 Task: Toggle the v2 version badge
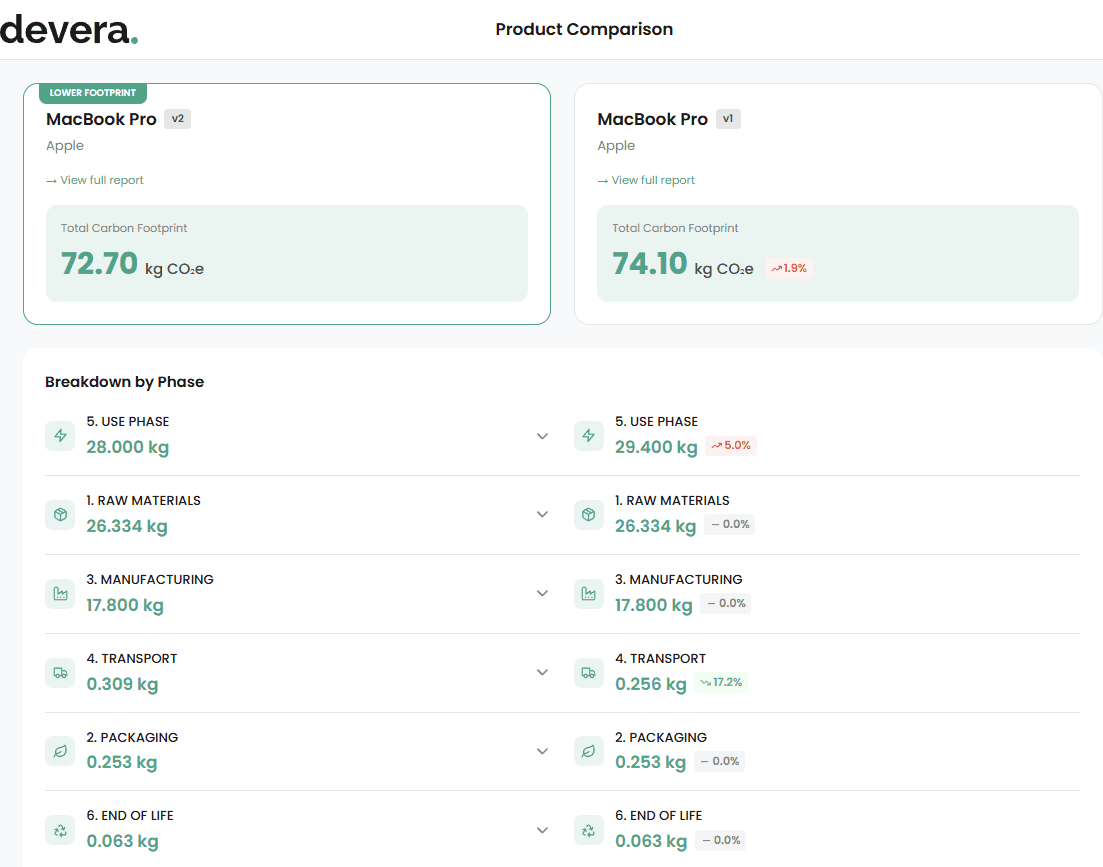[177, 118]
